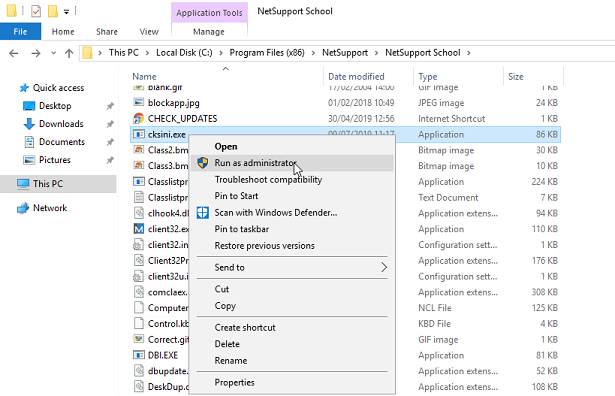This screenshot has height=396, width=615.
Task: Select This PC in navigation pane
Action: [58, 184]
